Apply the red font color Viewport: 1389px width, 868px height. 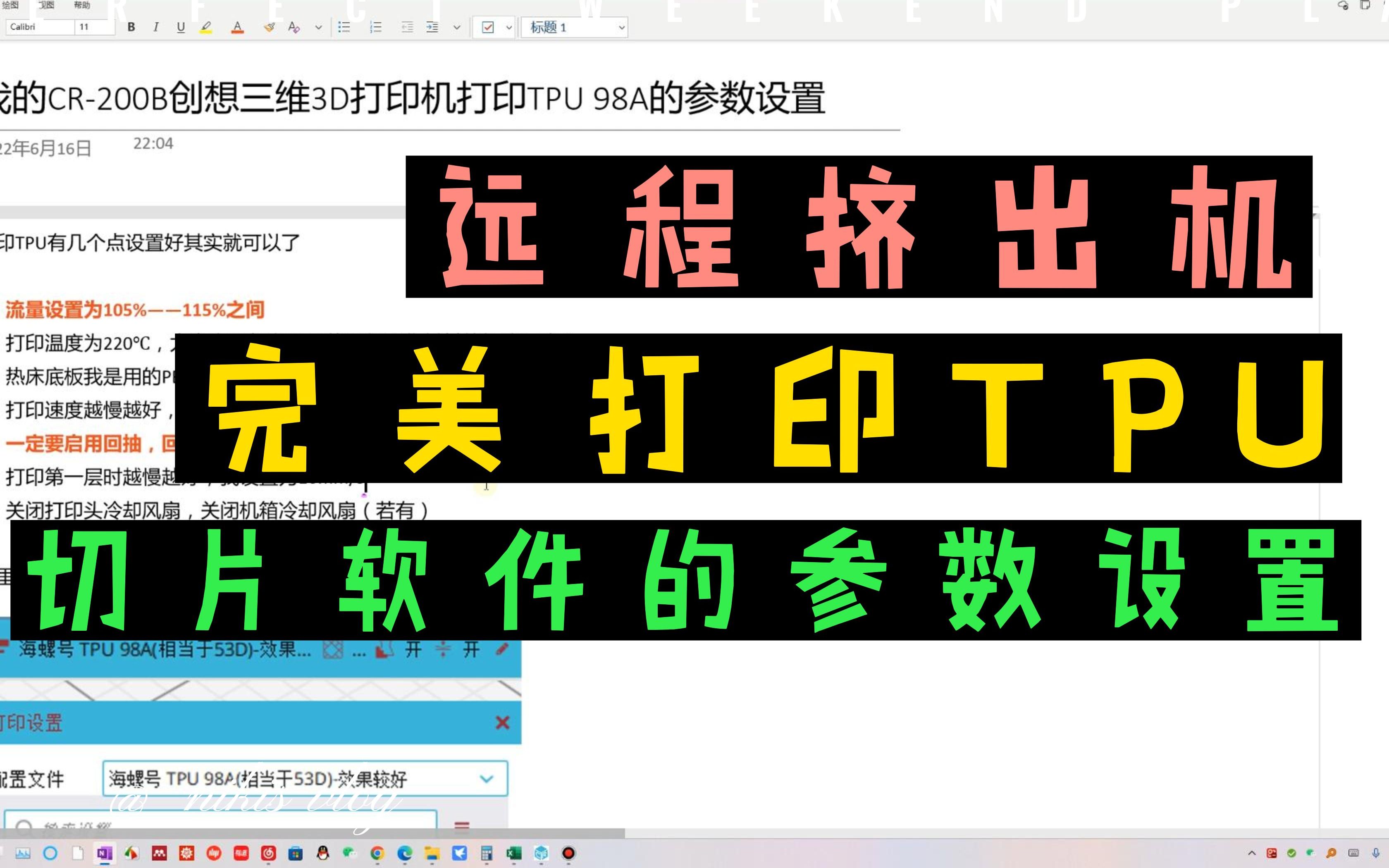pyautogui.click(x=237, y=27)
